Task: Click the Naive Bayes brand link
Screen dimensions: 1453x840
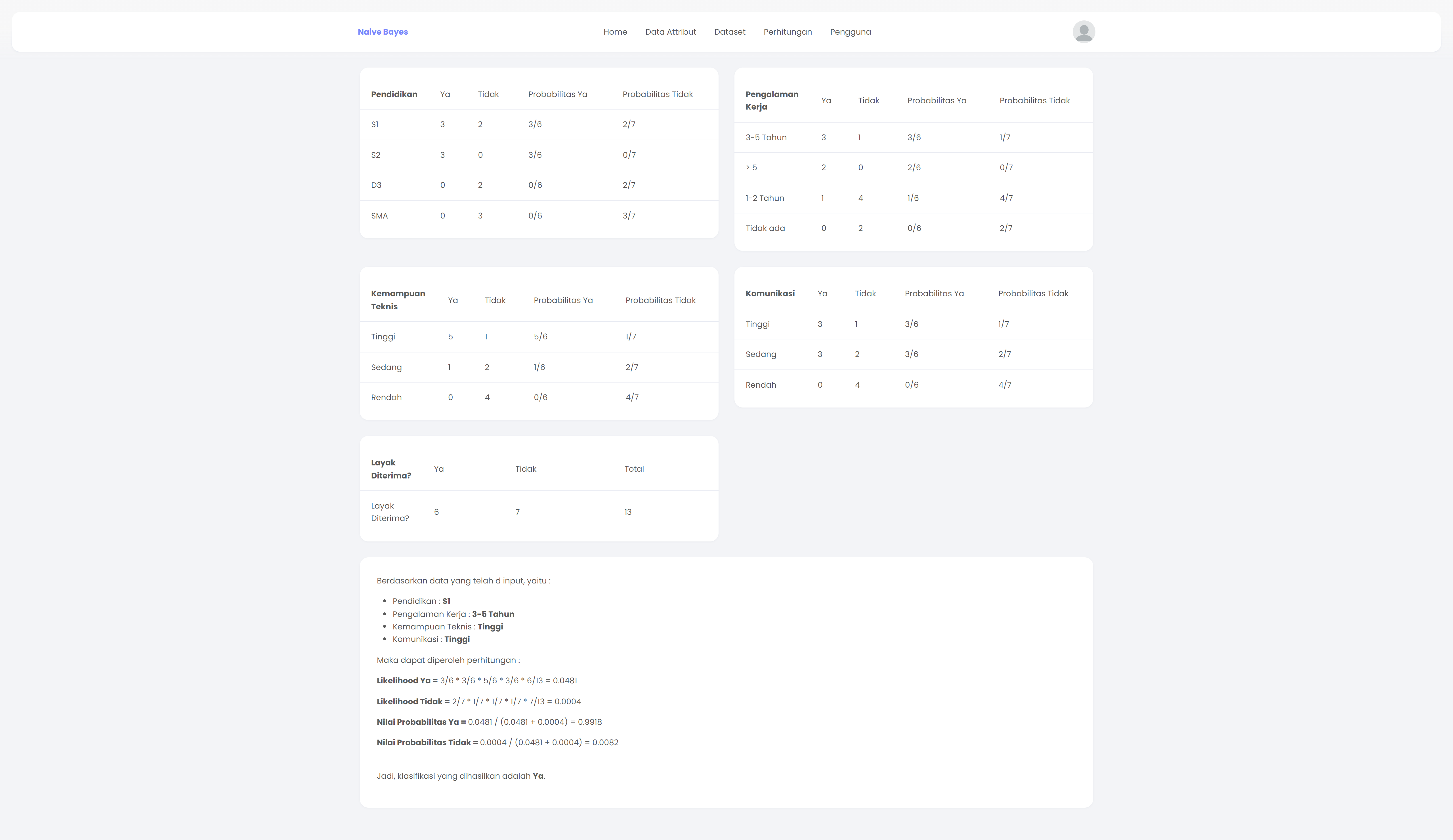Action: pyautogui.click(x=382, y=32)
